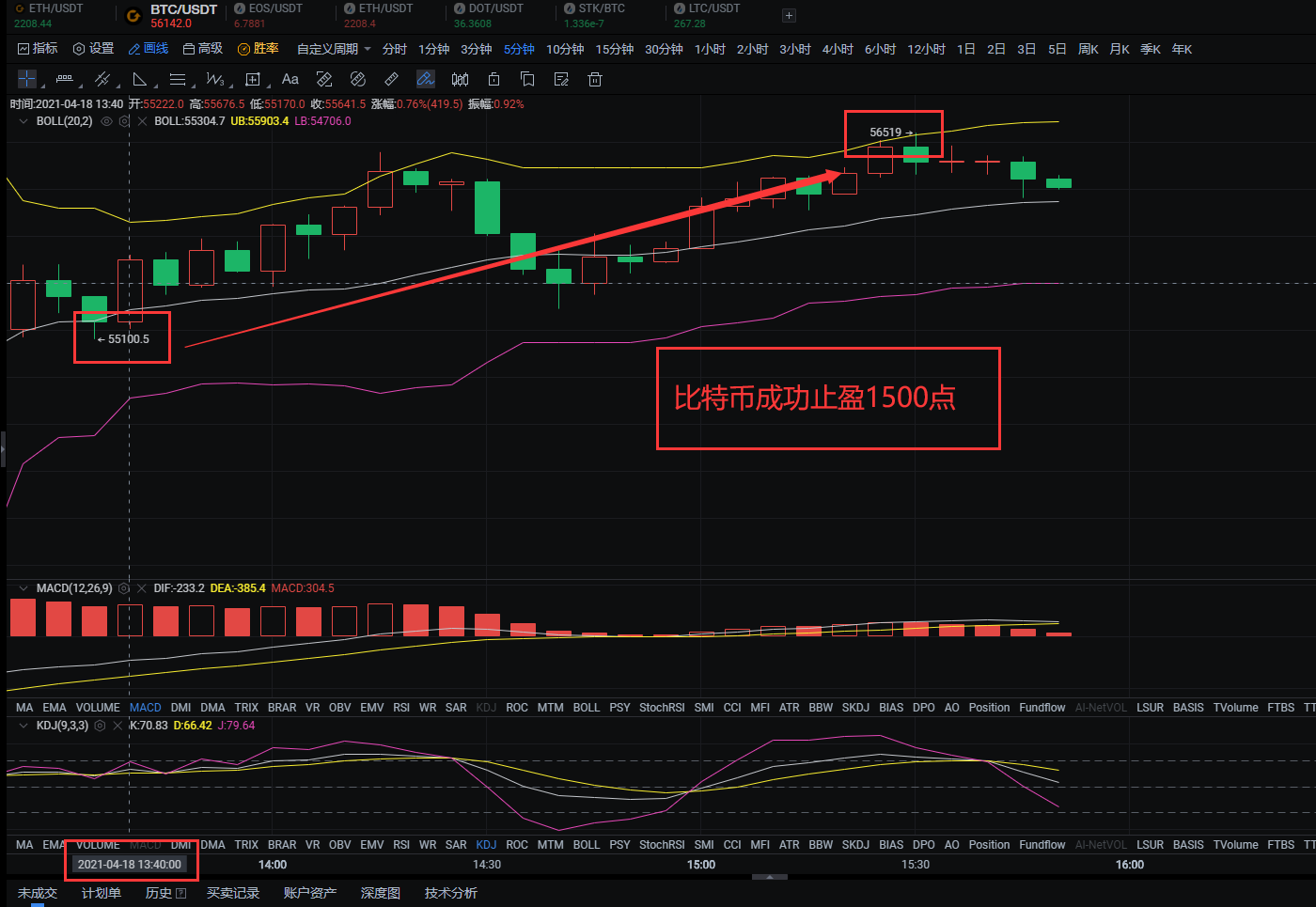The image size is (1316, 907).
Task: Switch lower sub-chart to Fundflow indicator
Action: [1042, 845]
